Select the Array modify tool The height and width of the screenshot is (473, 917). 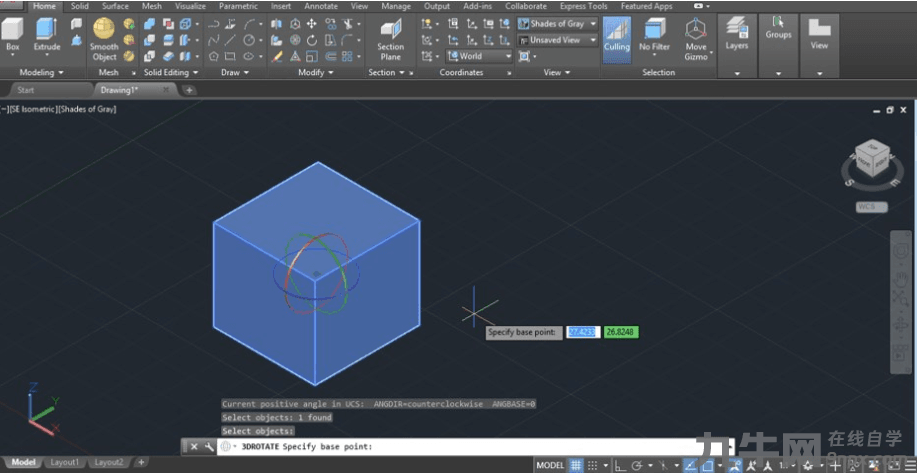click(347, 56)
